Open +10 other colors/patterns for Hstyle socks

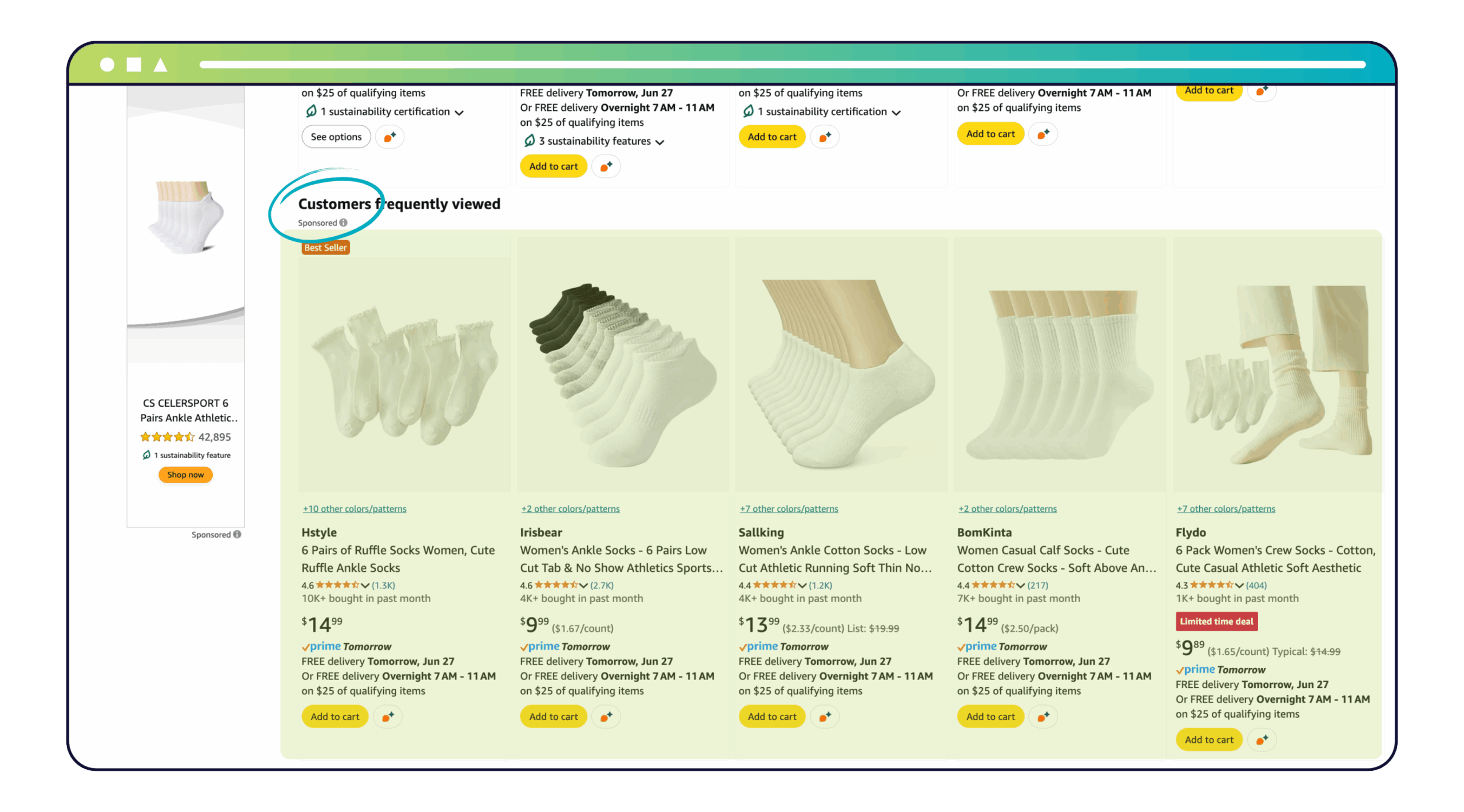[x=354, y=508]
